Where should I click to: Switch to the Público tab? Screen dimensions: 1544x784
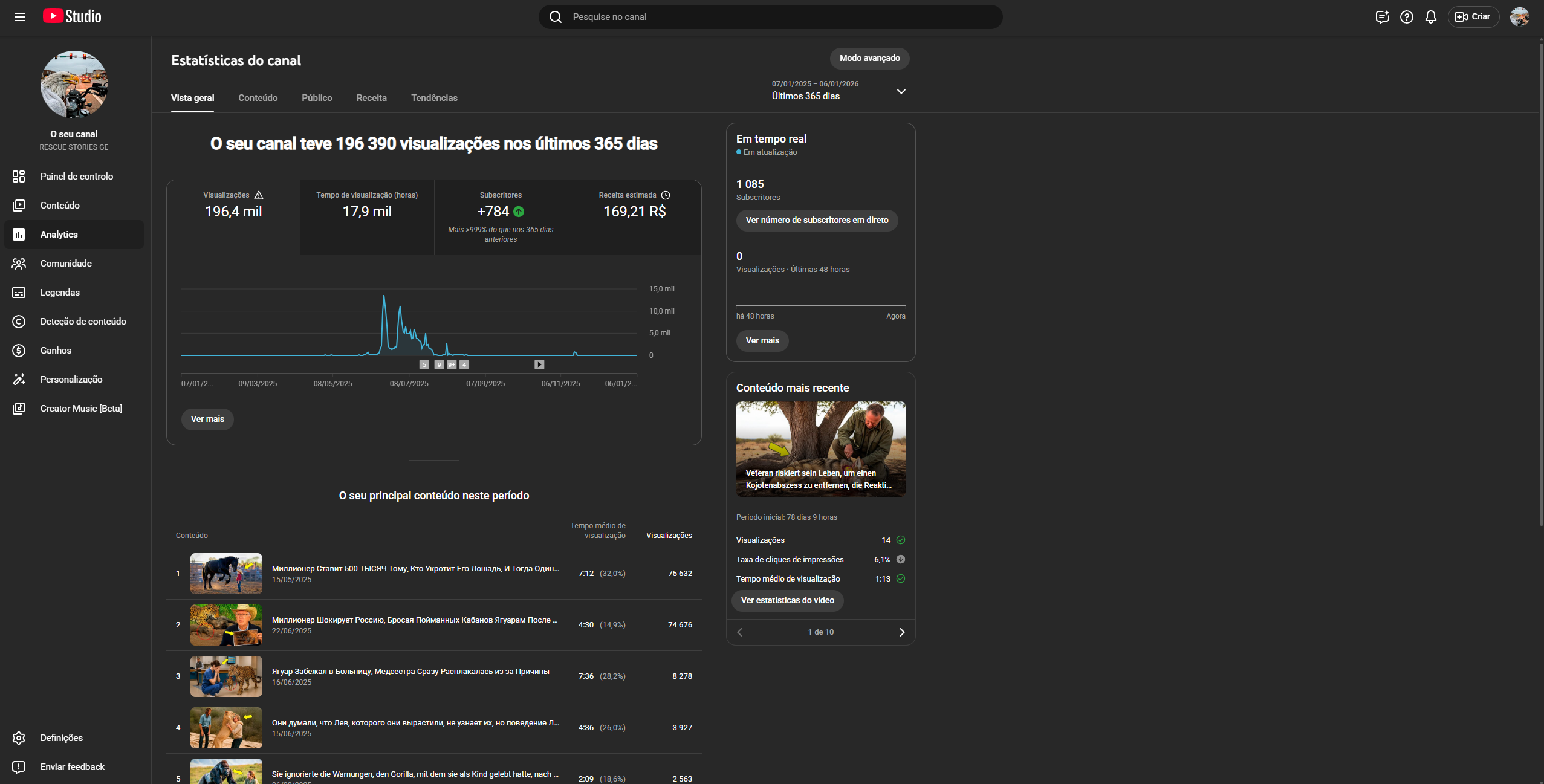tap(317, 98)
